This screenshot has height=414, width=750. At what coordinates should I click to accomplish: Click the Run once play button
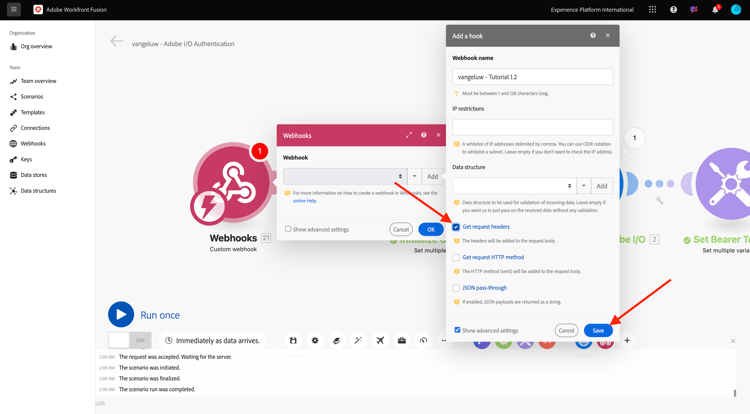click(x=121, y=315)
